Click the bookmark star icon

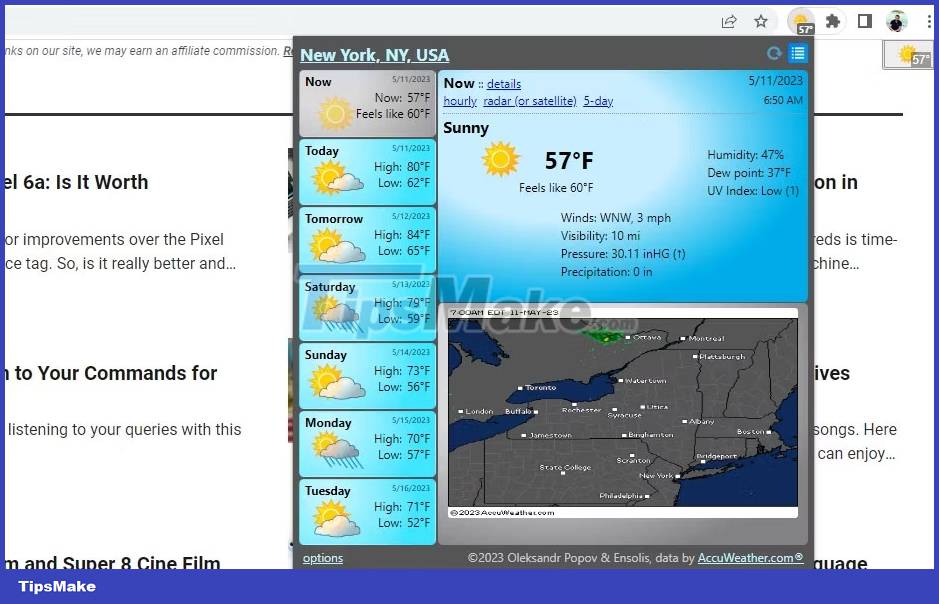pyautogui.click(x=763, y=20)
